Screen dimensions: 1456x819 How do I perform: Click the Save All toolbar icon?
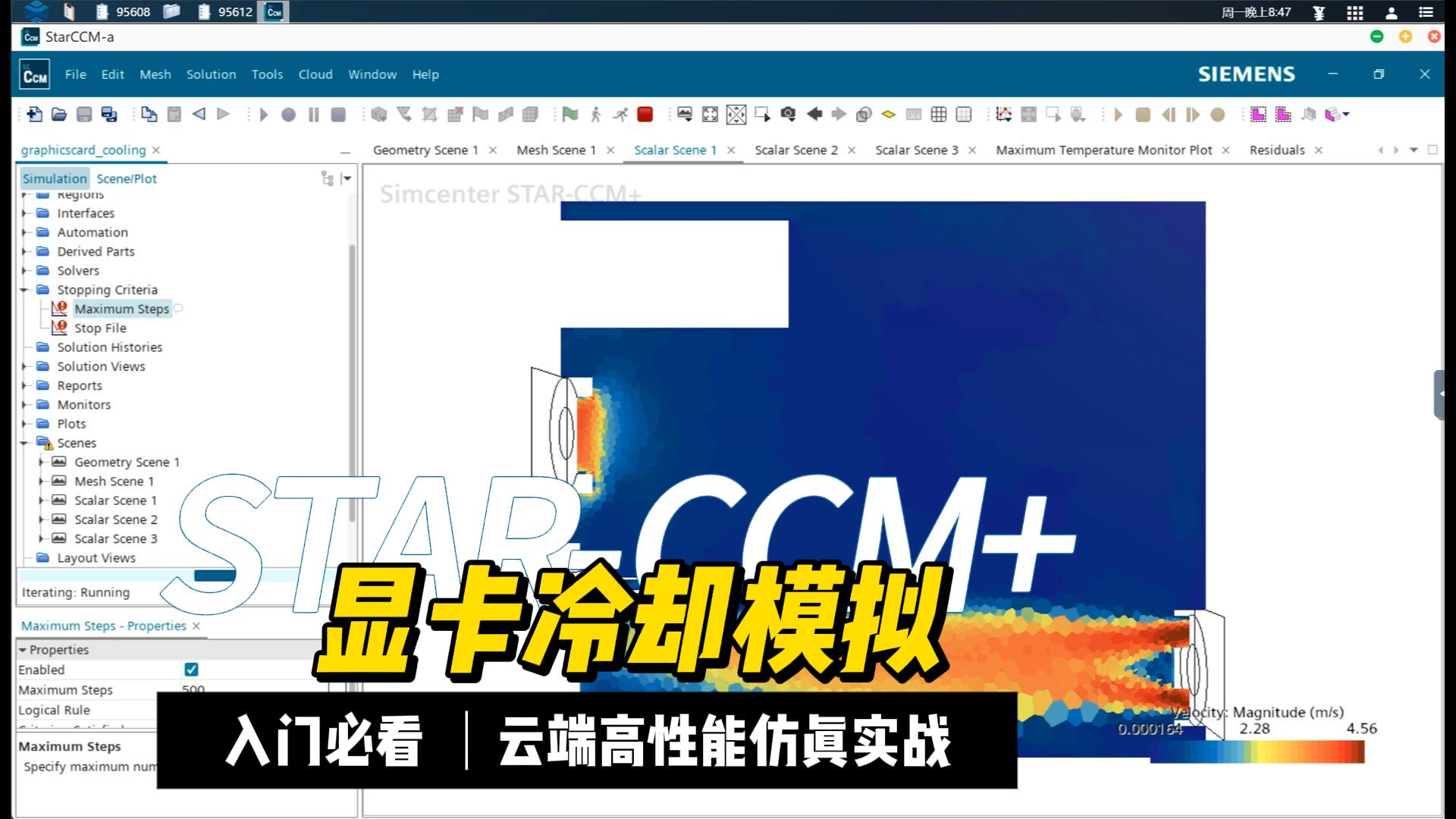pos(109,115)
